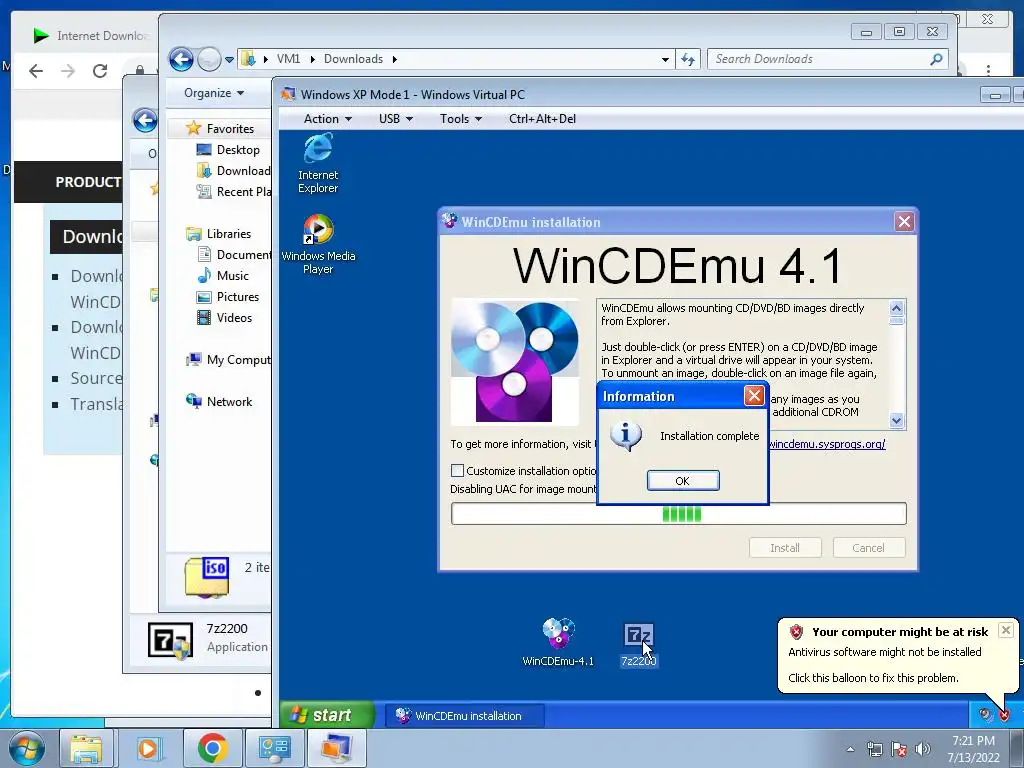The image size is (1024, 768).
Task: Open the Windows 7 Start orb
Action: (x=27, y=748)
